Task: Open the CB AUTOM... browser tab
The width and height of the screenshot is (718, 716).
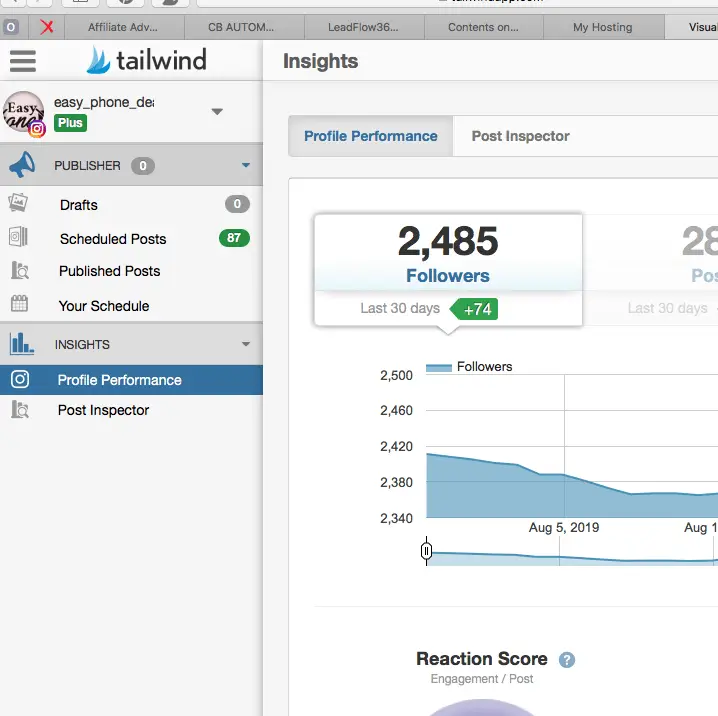Action: (x=244, y=27)
